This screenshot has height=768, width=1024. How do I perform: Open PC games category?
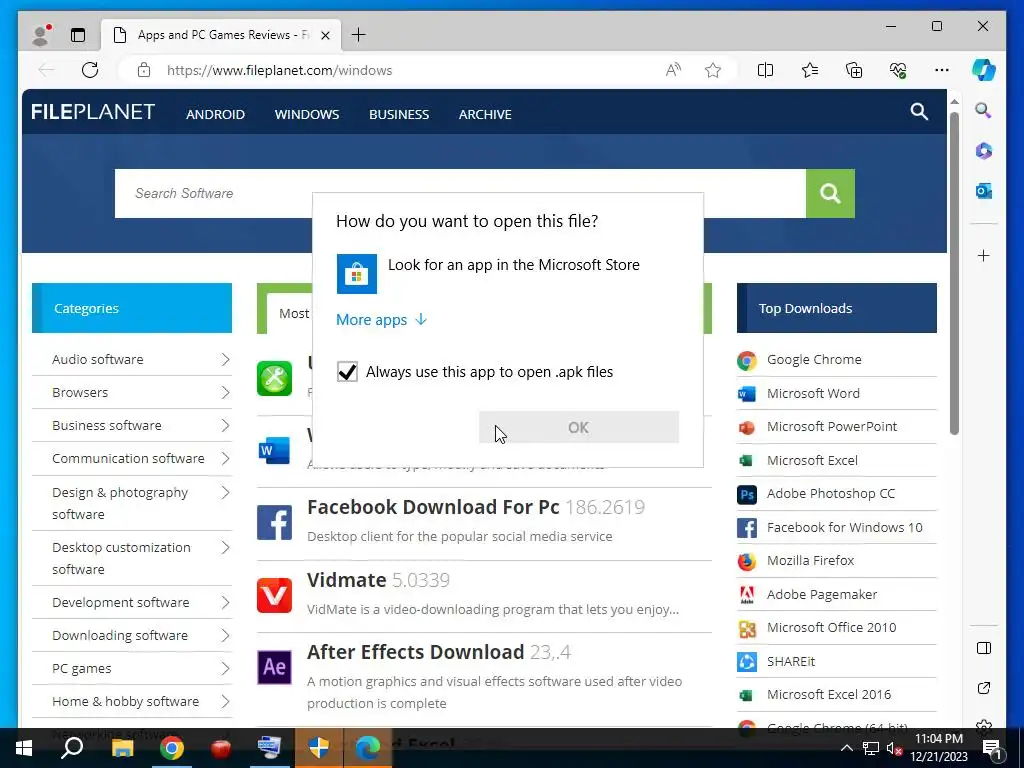click(x=132, y=668)
